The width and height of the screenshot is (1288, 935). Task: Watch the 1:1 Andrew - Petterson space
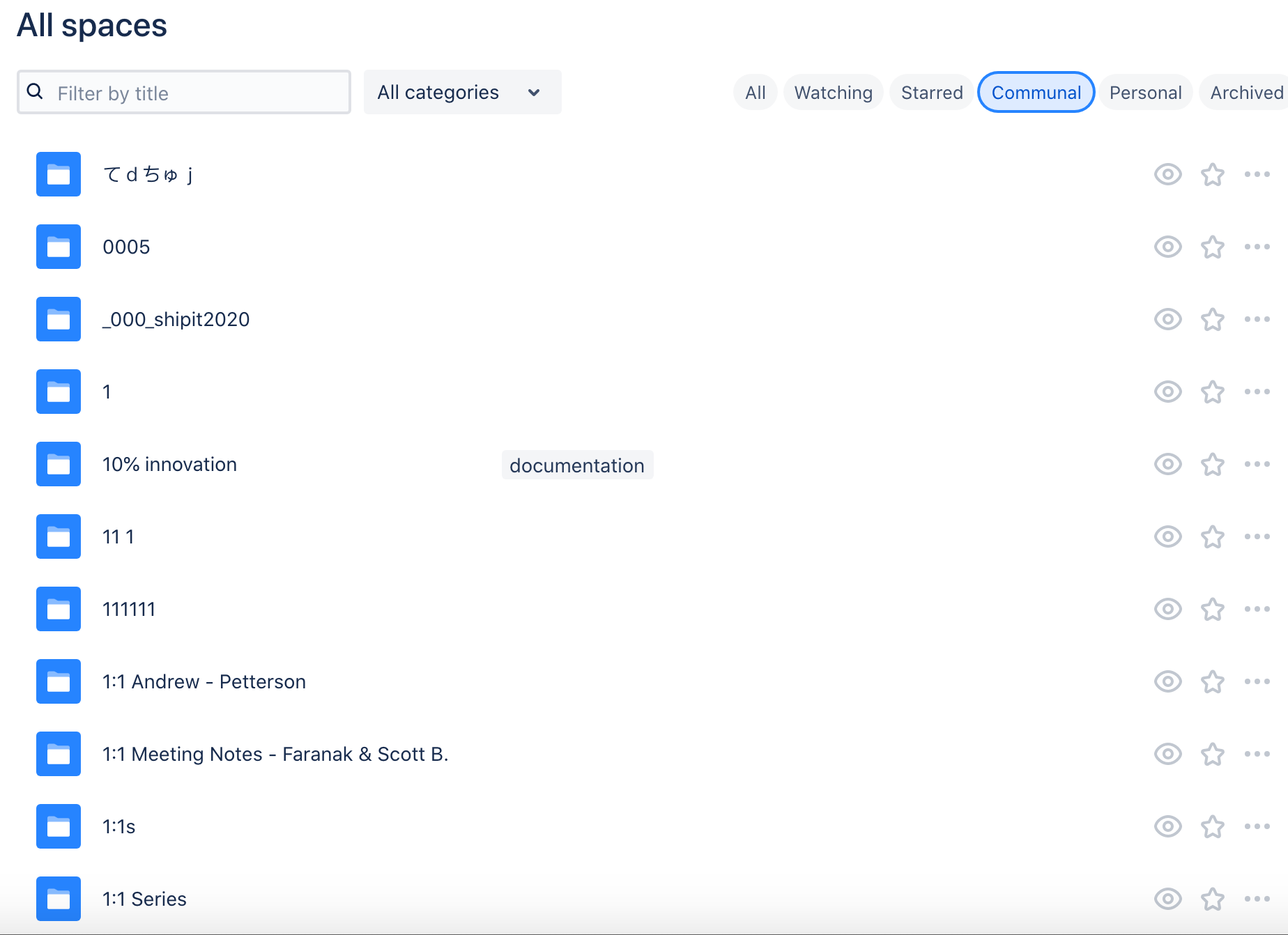1167,681
